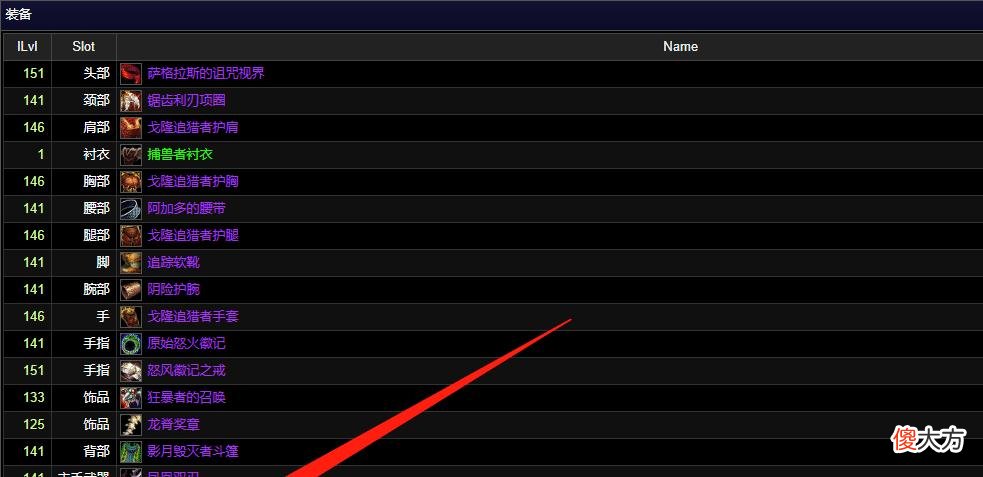Click item level 125 cell

coord(28,424)
